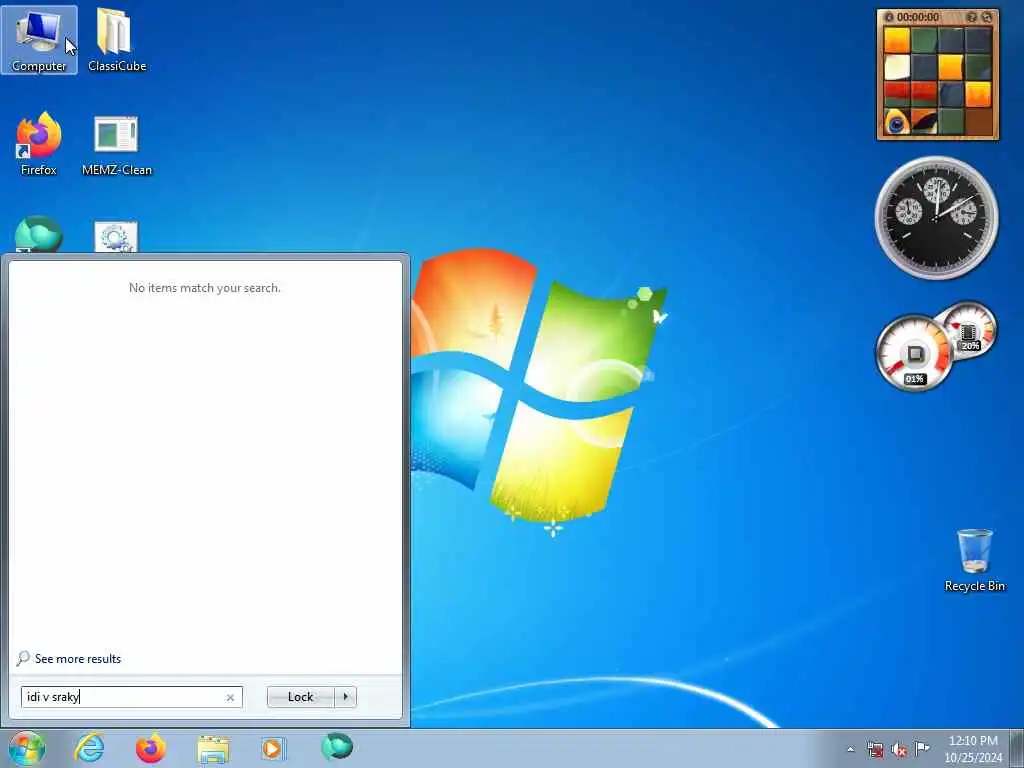Click the network status tray icon
This screenshot has height=768, width=1024.
pos(875,749)
